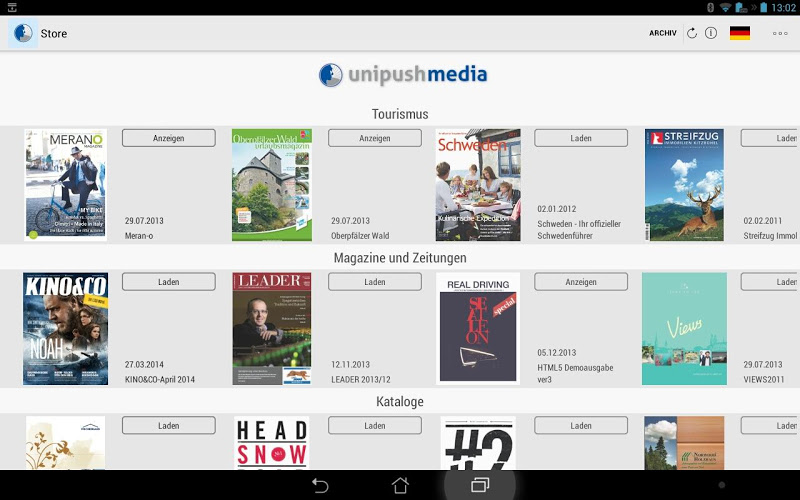Open the MERANO magazine cover
Image resolution: width=800 pixels, height=500 pixels.
66,185
